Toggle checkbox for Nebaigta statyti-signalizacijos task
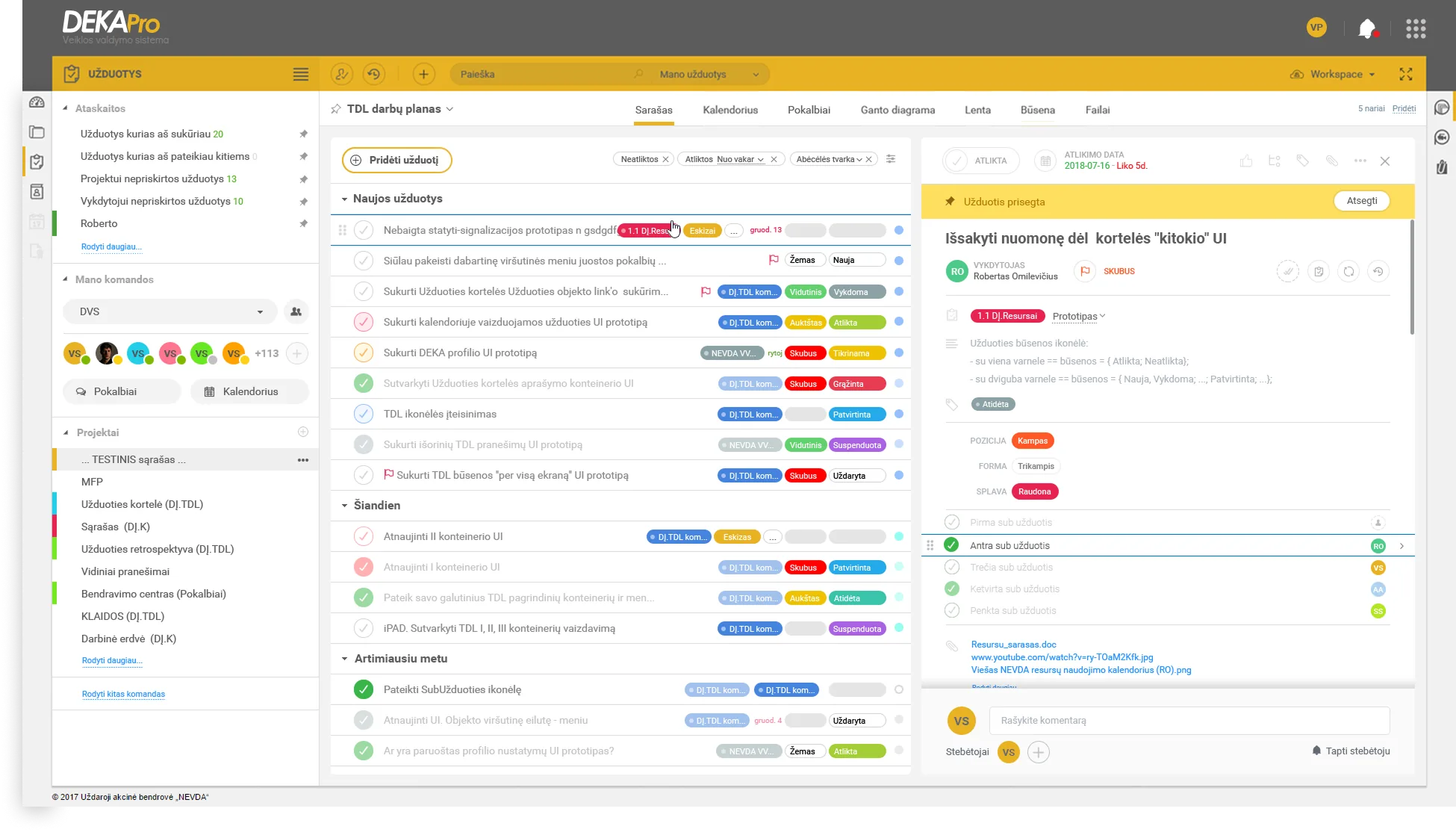Image resolution: width=1456 pixels, height=832 pixels. [x=364, y=230]
